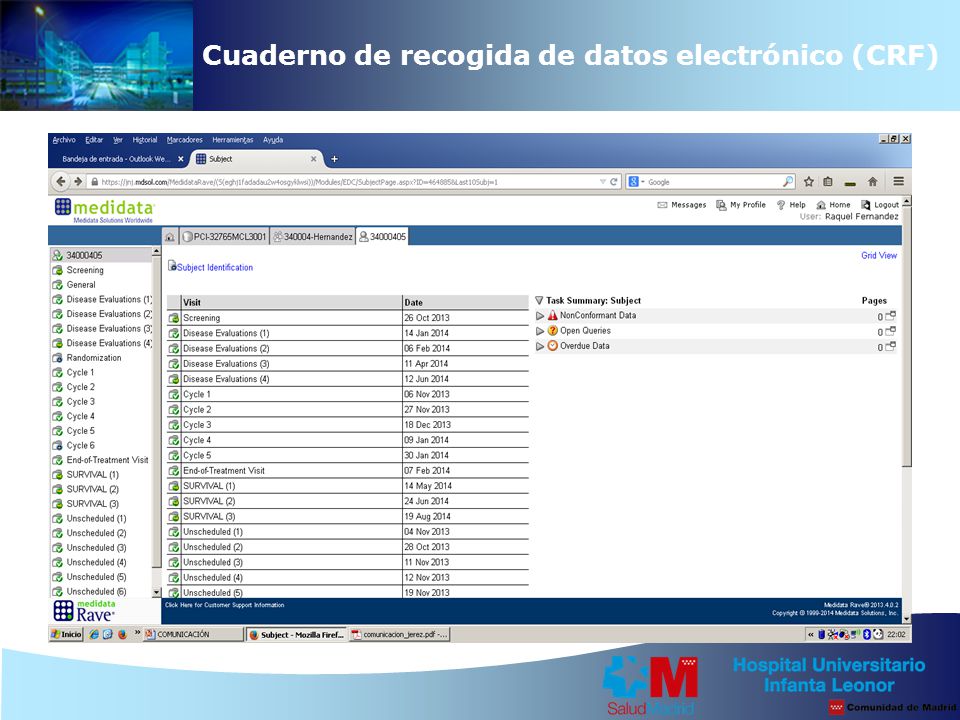
Task: Open the Firefox home icon in toolbar
Action: tap(872, 182)
